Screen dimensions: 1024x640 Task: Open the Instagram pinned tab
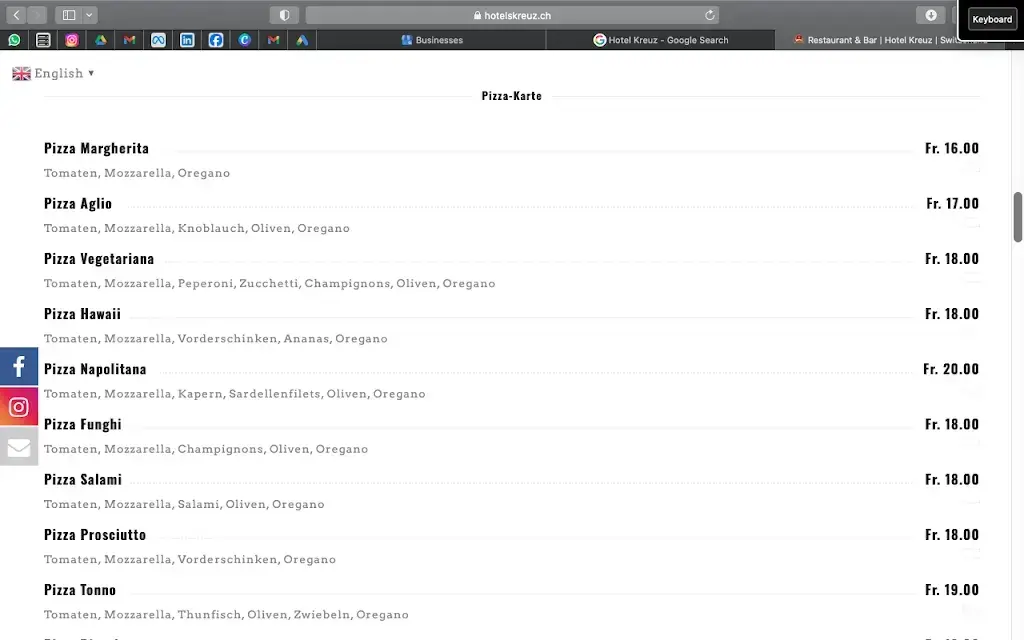coord(72,40)
